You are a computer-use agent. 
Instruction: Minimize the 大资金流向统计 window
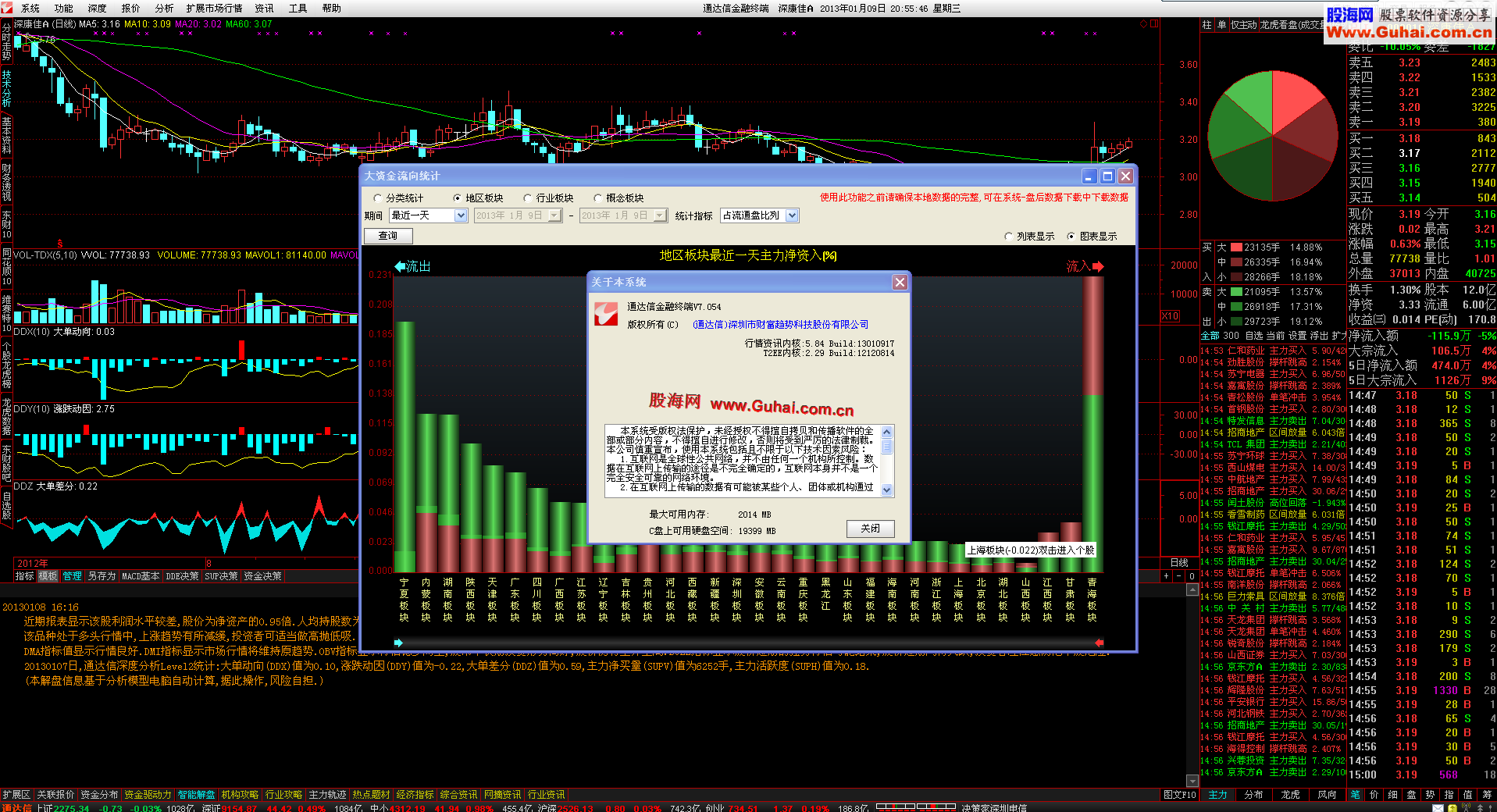point(1089,176)
